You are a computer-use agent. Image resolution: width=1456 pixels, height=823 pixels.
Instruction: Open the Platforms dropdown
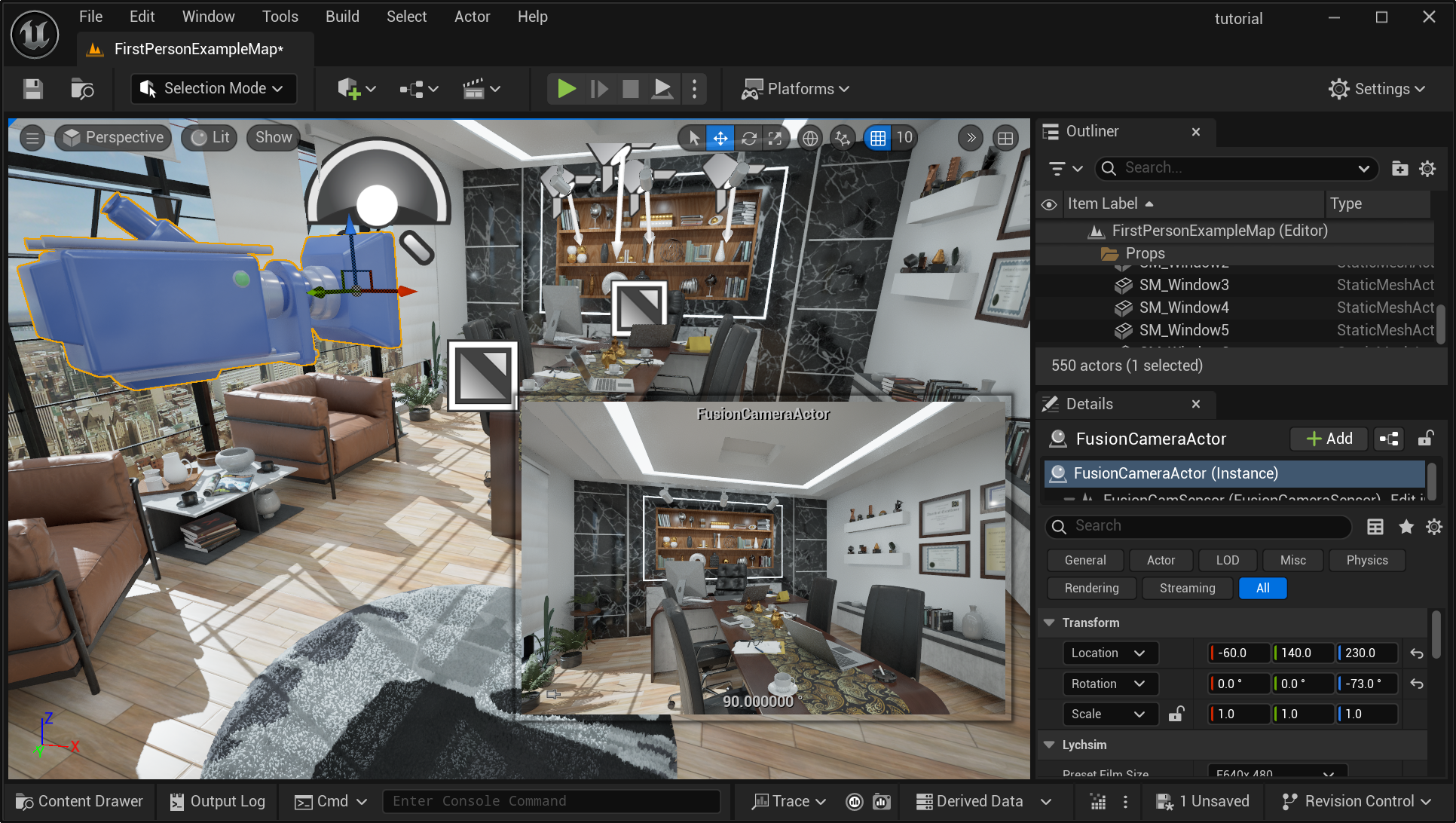coord(796,89)
